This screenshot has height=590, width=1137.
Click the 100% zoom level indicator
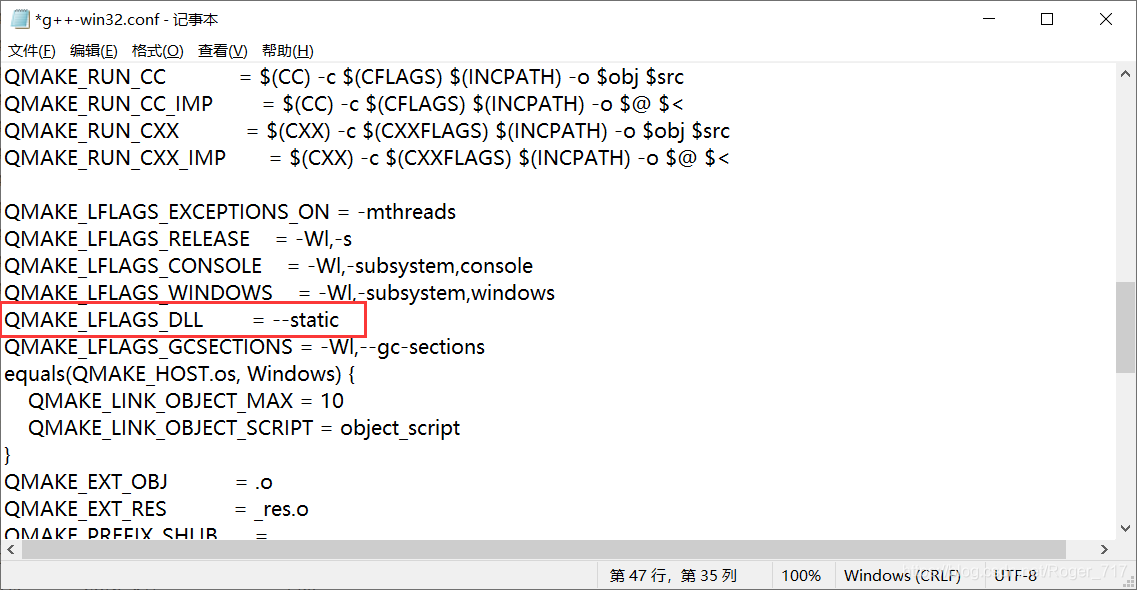pos(801,575)
